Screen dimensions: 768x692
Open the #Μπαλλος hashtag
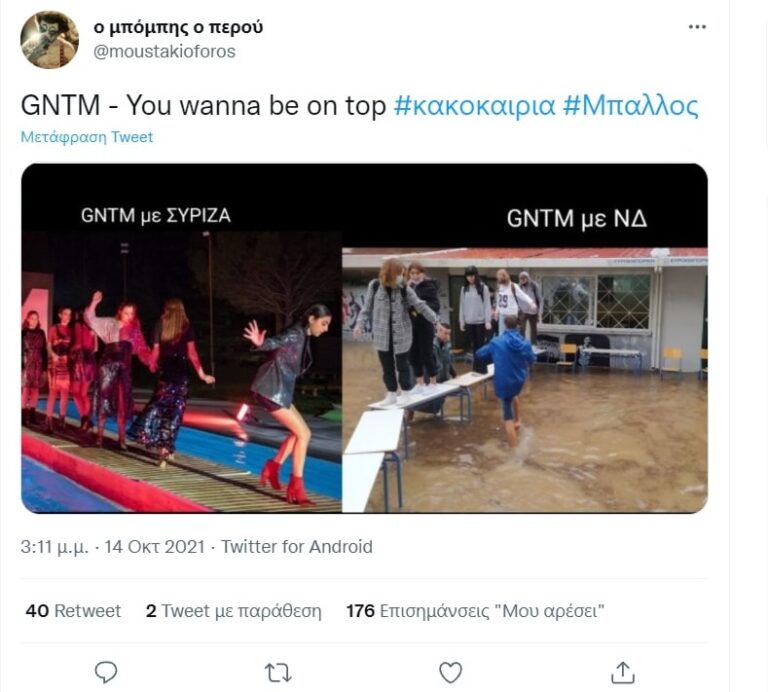[x=630, y=106]
